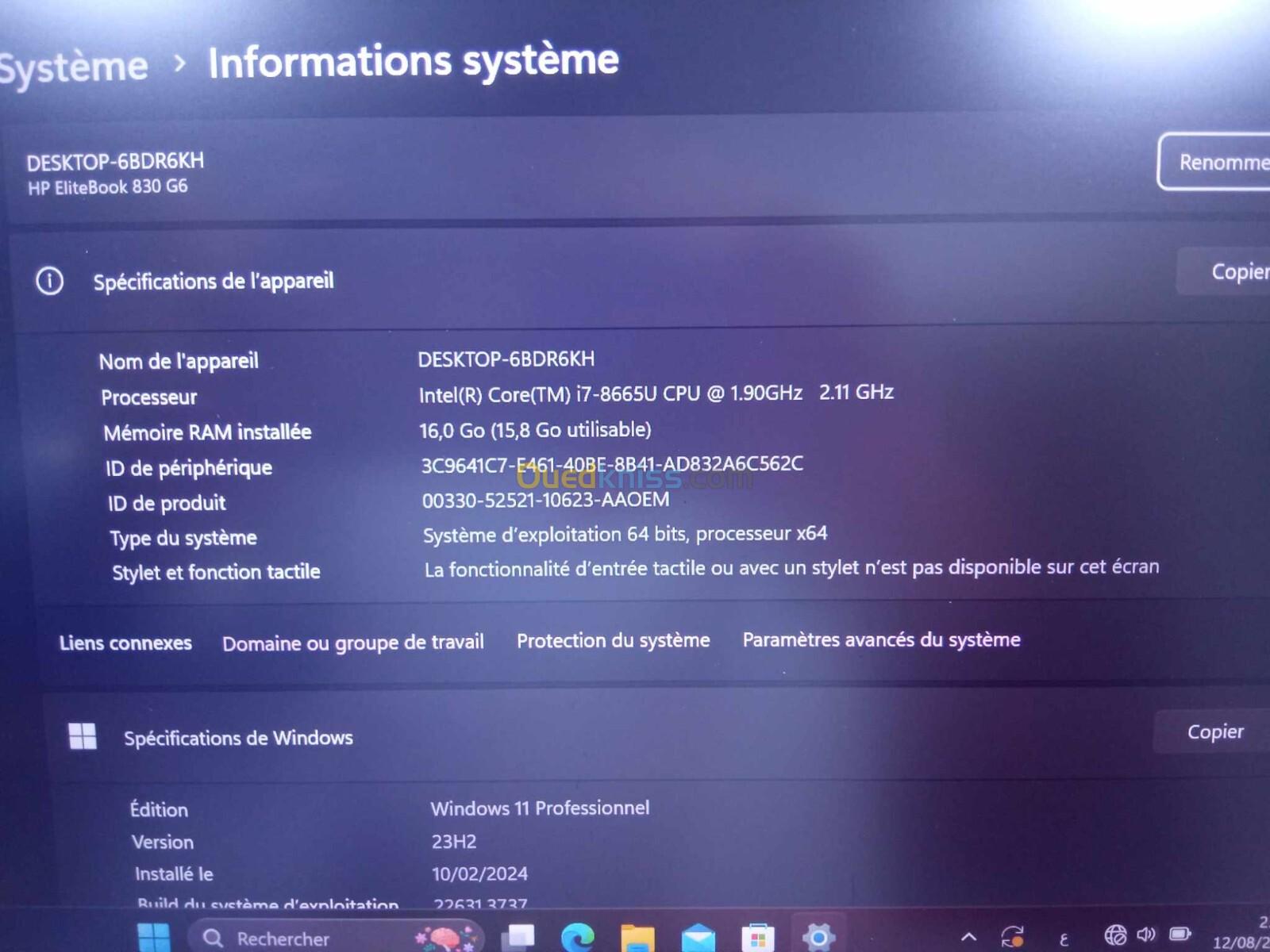This screenshot has width=1270, height=952.
Task: Click the Windows logo beside Spécifications de Windows
Action: click(83, 736)
